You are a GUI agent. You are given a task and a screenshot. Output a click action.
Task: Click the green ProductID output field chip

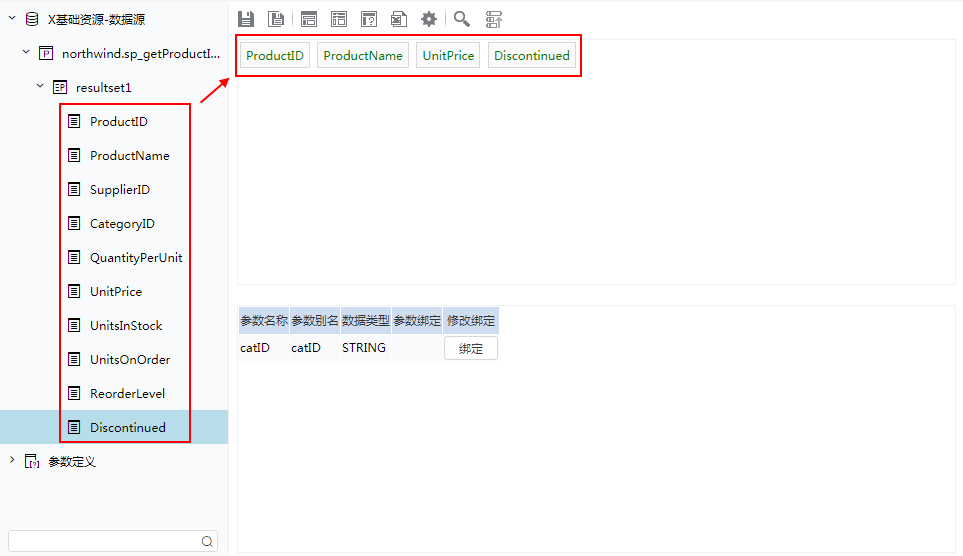pos(275,55)
